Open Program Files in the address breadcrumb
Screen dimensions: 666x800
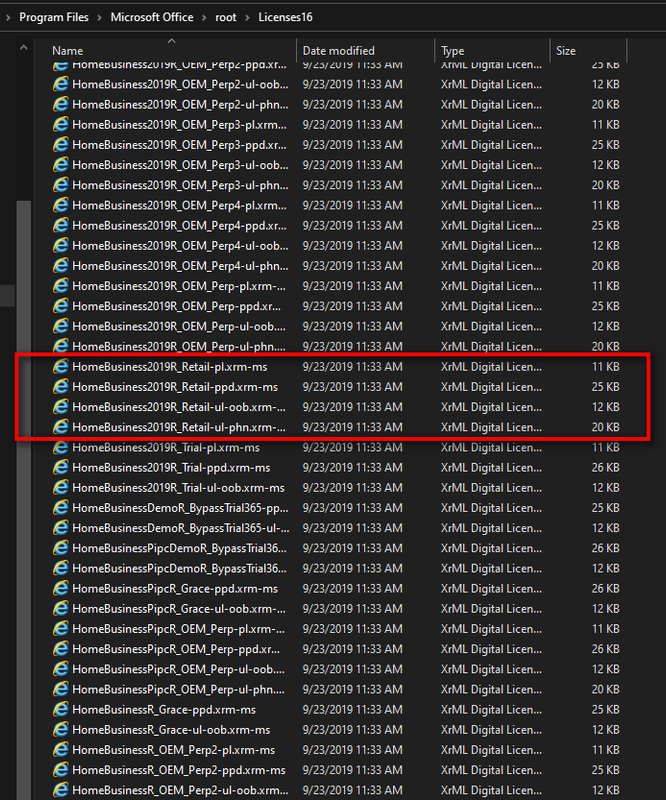click(54, 17)
